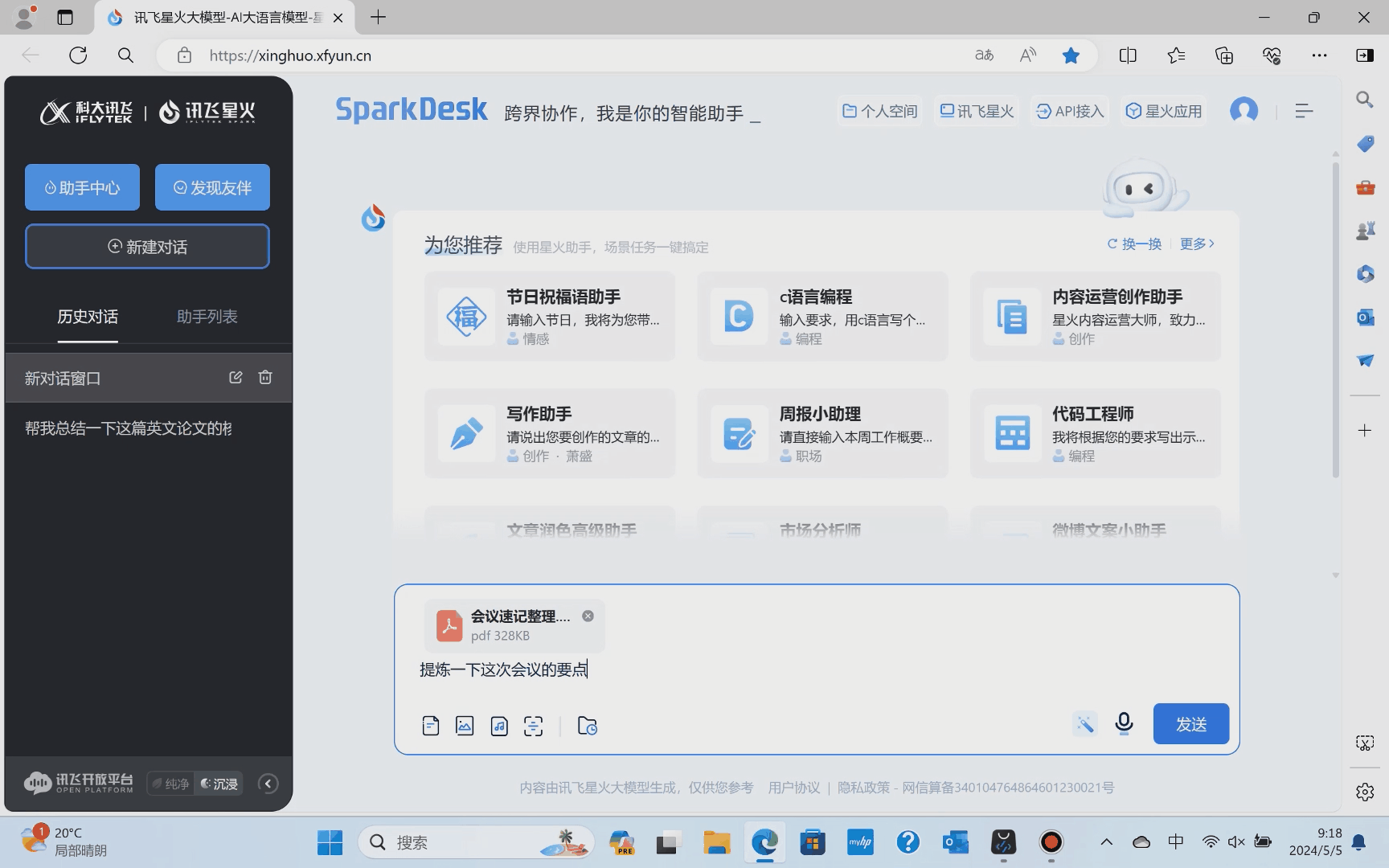Click the browser address bar URL
The image size is (1389, 868).
point(290,55)
